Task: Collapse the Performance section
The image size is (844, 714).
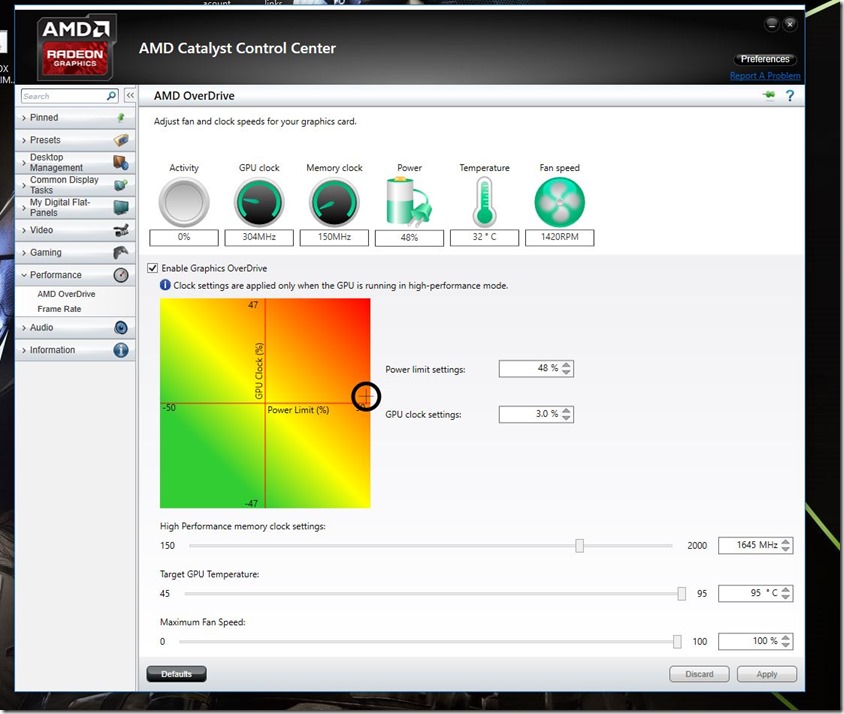Action: pos(75,275)
